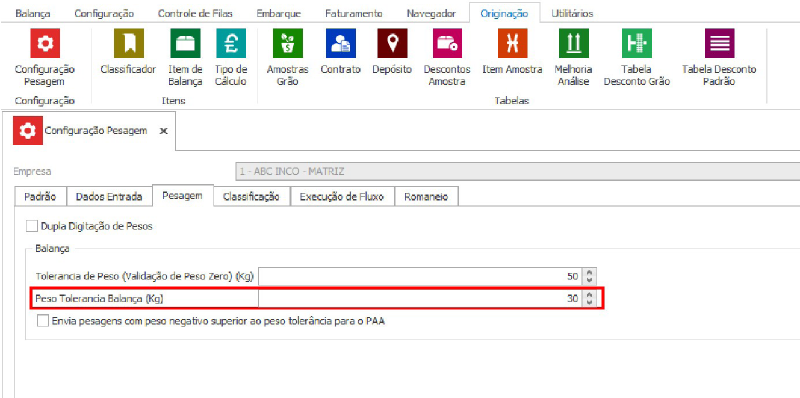Click the Depósito map pin icon
Viewport: 800px width, 398px height.
pos(392,43)
